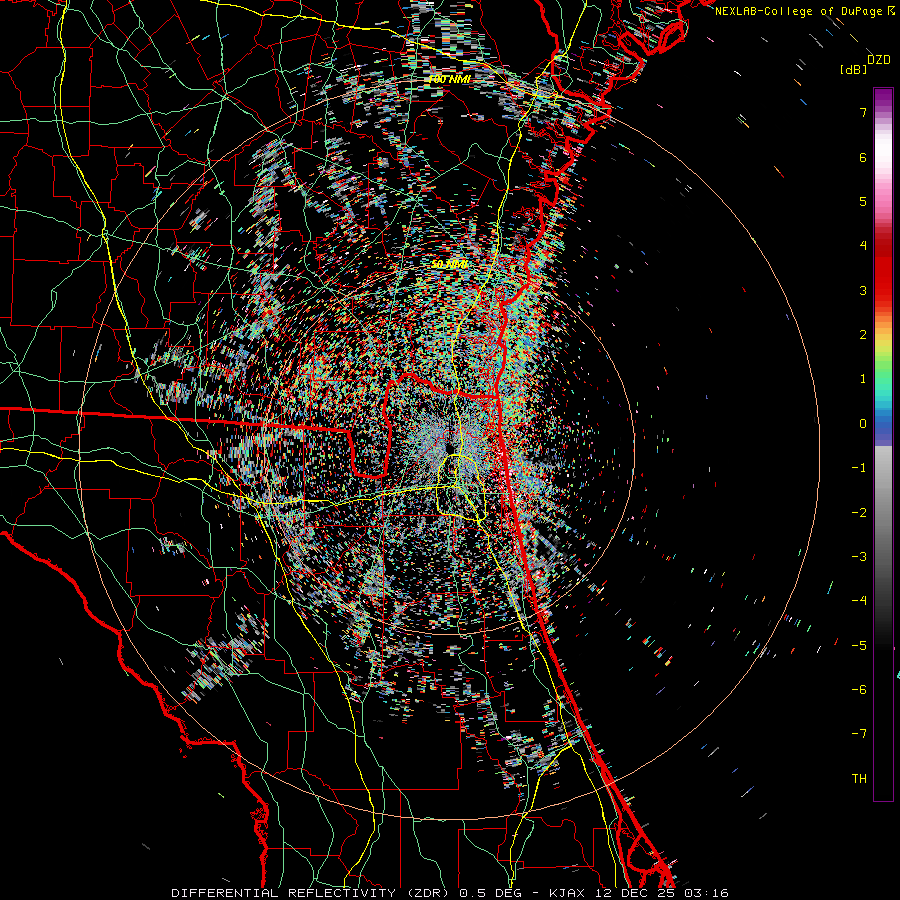Select the 1 value on scale
The image size is (900, 900).
pyautogui.click(x=863, y=379)
